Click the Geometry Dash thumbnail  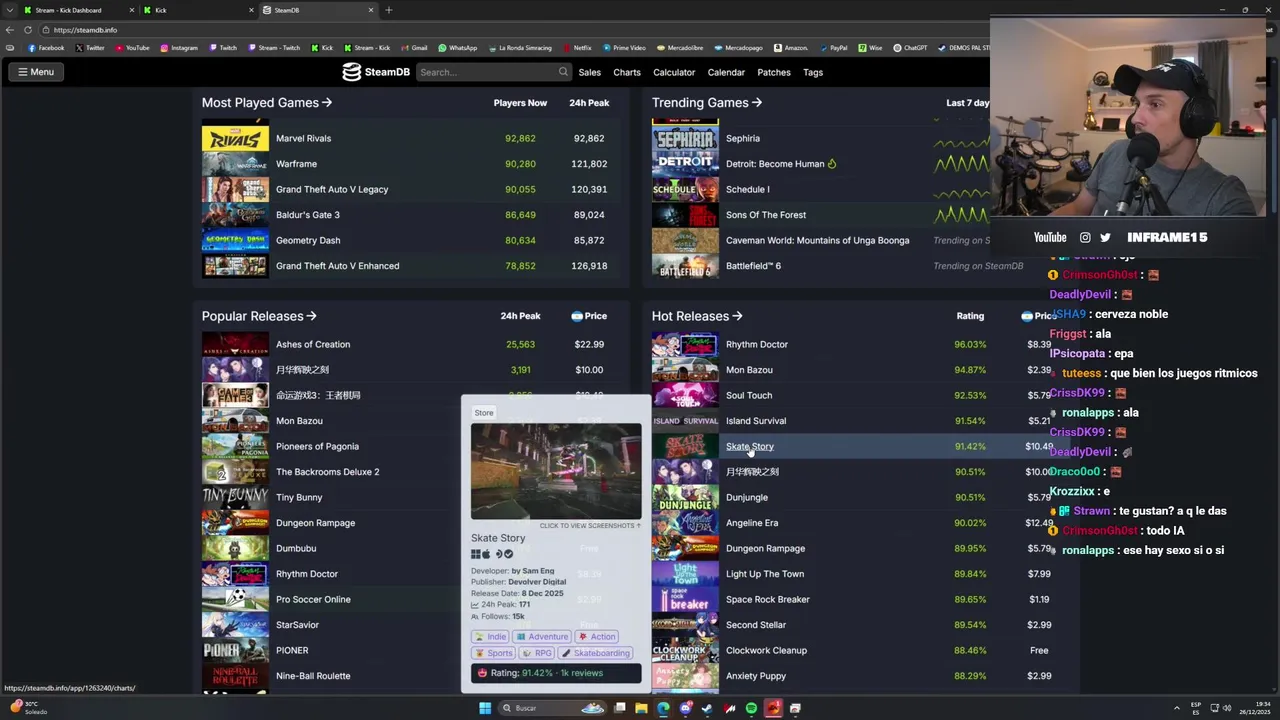pyautogui.click(x=235, y=240)
